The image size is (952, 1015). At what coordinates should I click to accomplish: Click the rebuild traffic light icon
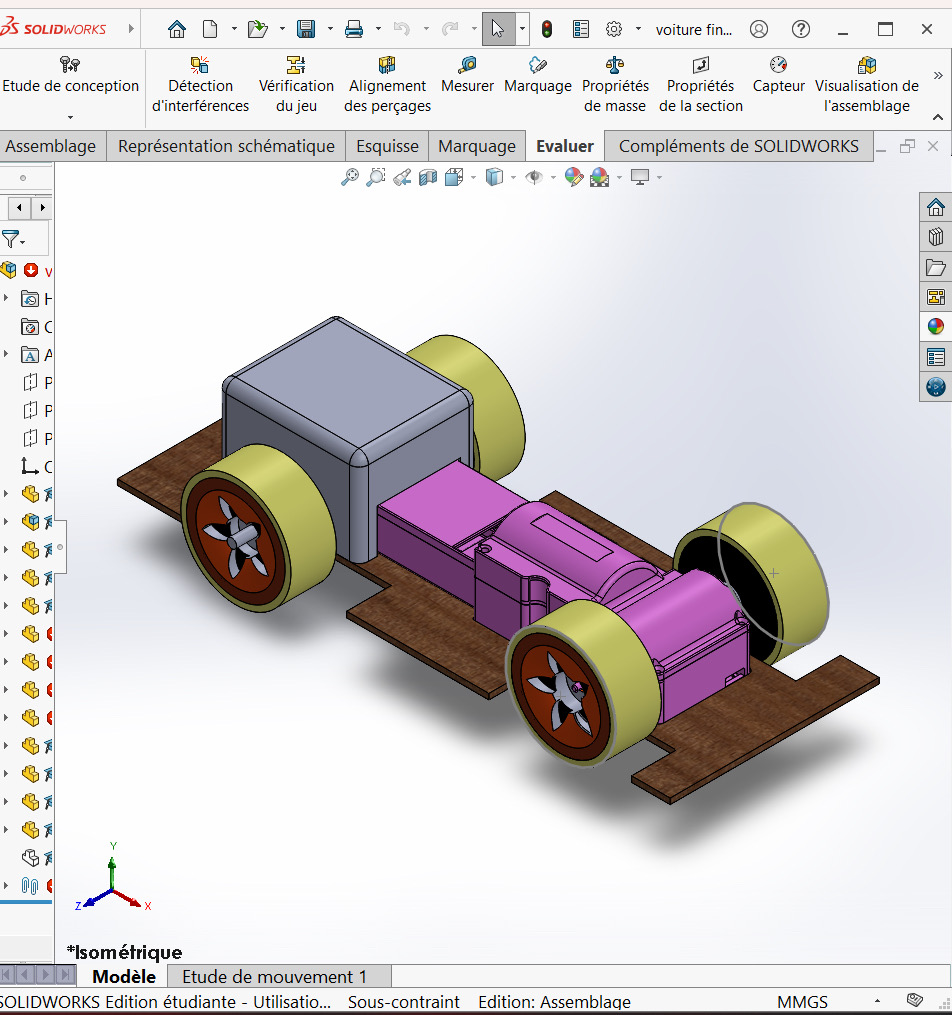pyautogui.click(x=547, y=29)
